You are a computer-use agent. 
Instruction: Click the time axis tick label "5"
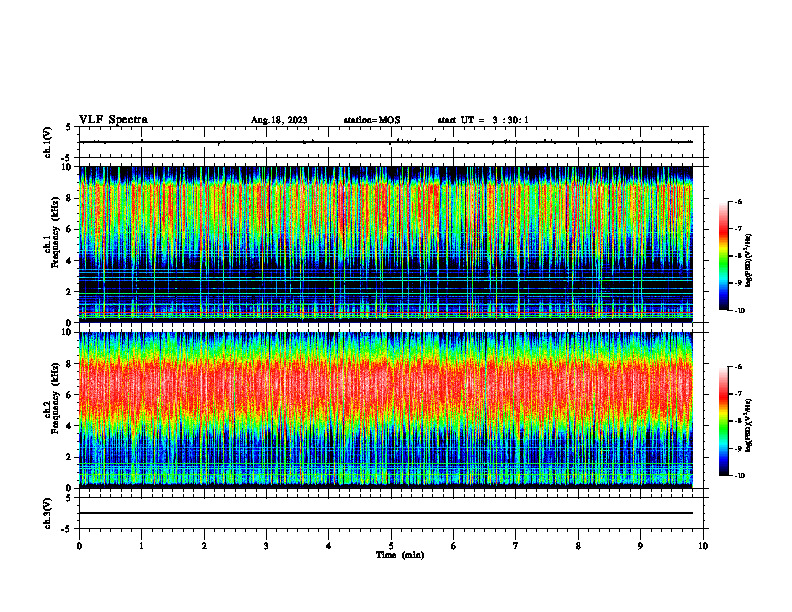point(391,546)
